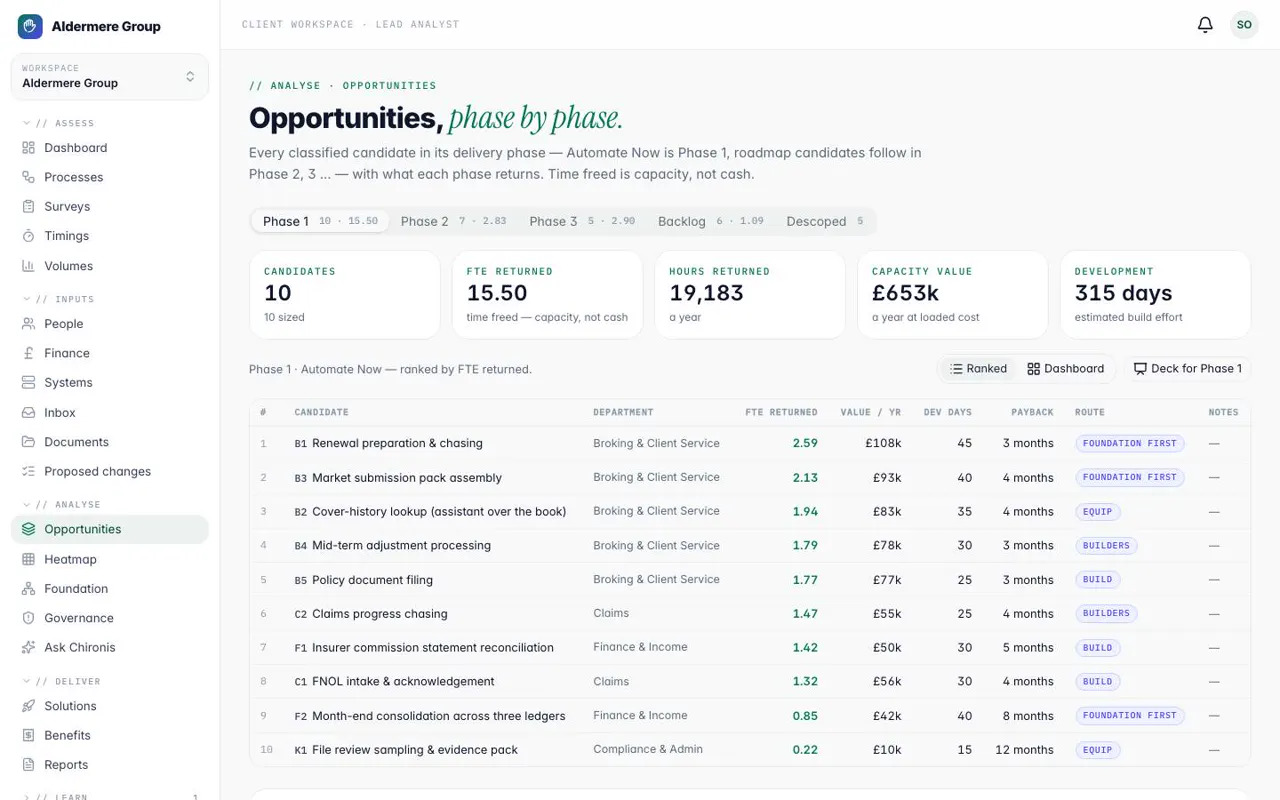The width and height of the screenshot is (1280, 800).
Task: Click FOUNDATION FIRST badge on Renewal preparation row
Action: click(x=1130, y=443)
